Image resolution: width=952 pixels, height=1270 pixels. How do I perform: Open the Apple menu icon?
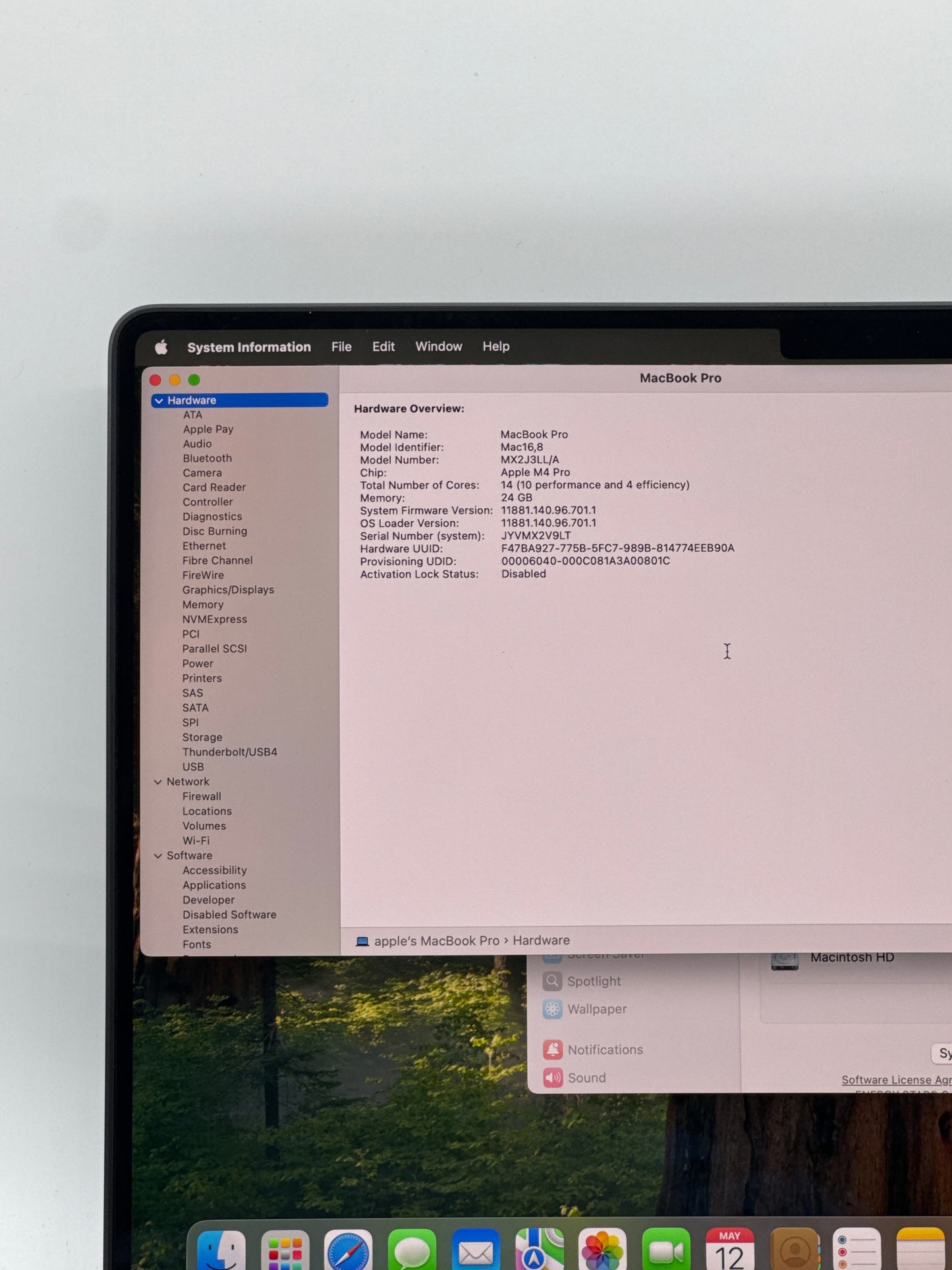click(161, 347)
